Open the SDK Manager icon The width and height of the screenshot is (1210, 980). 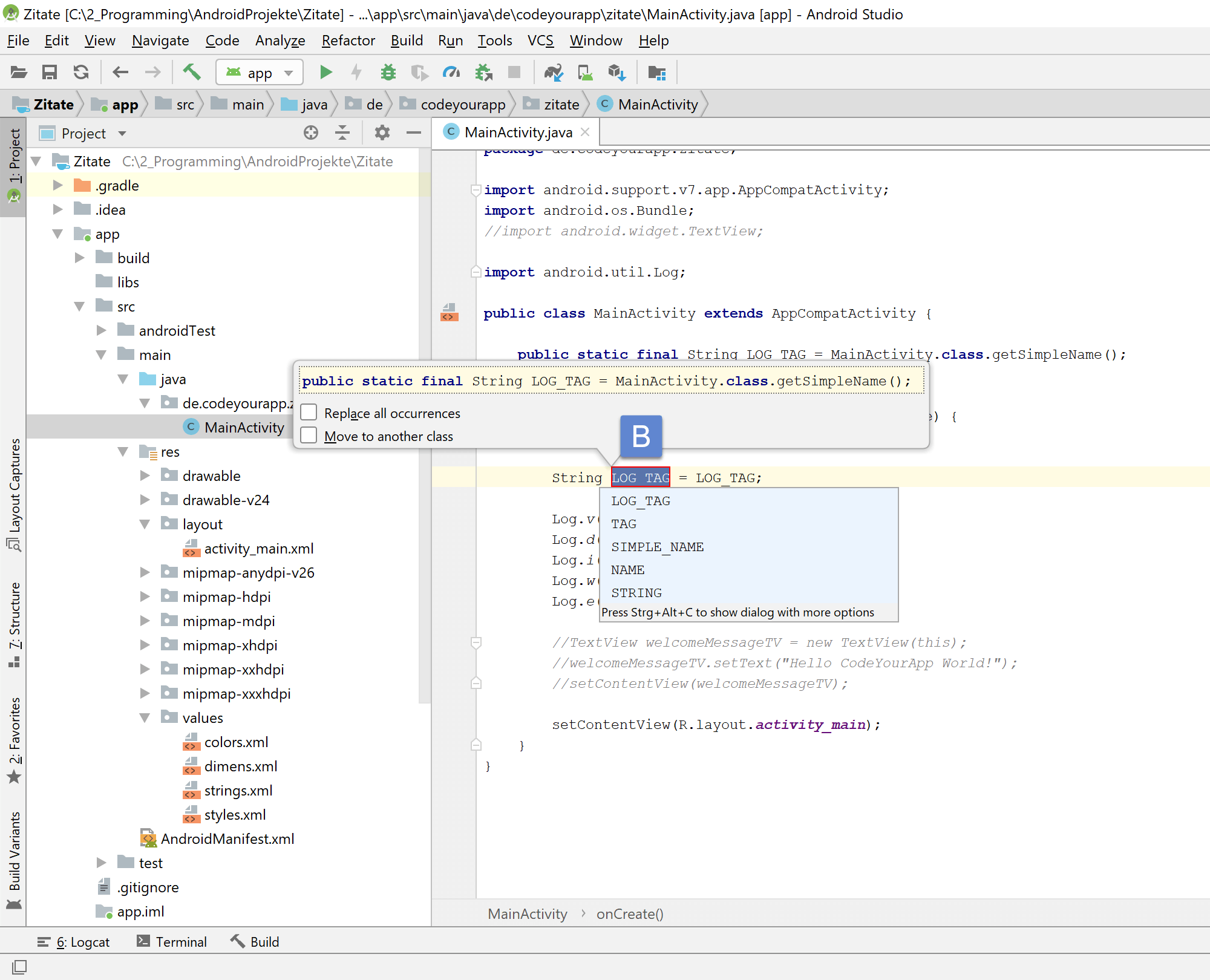(616, 73)
